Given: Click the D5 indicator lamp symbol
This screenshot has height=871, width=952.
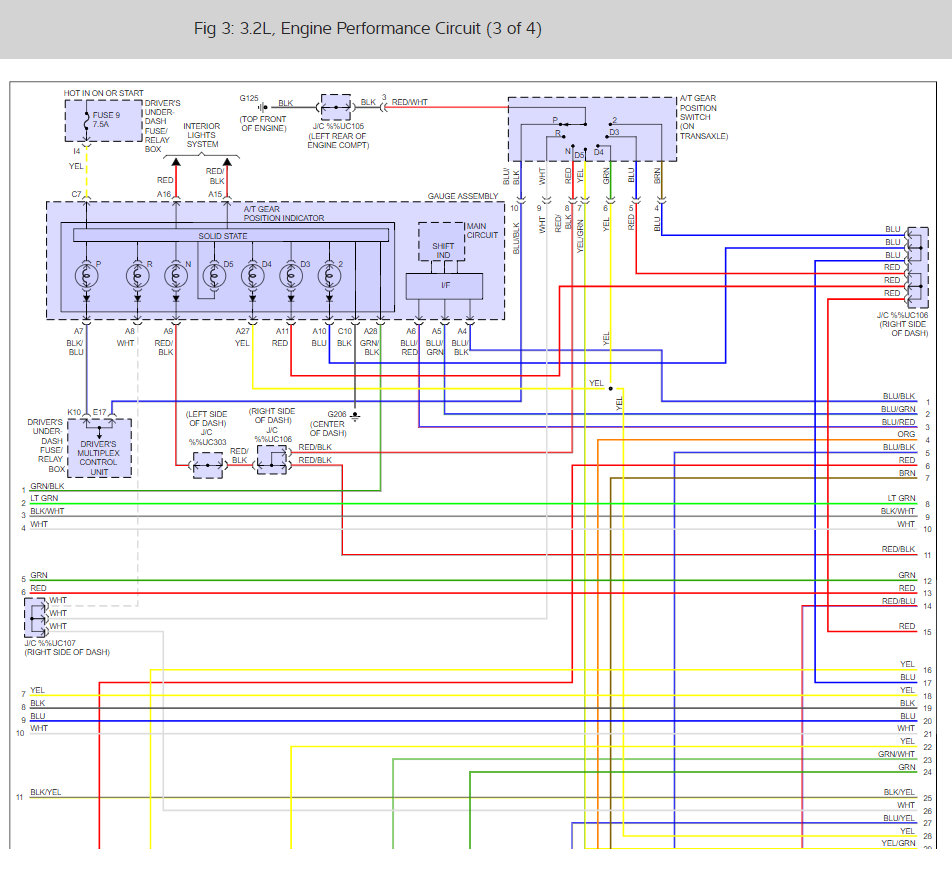Looking at the screenshot, I should [214, 276].
